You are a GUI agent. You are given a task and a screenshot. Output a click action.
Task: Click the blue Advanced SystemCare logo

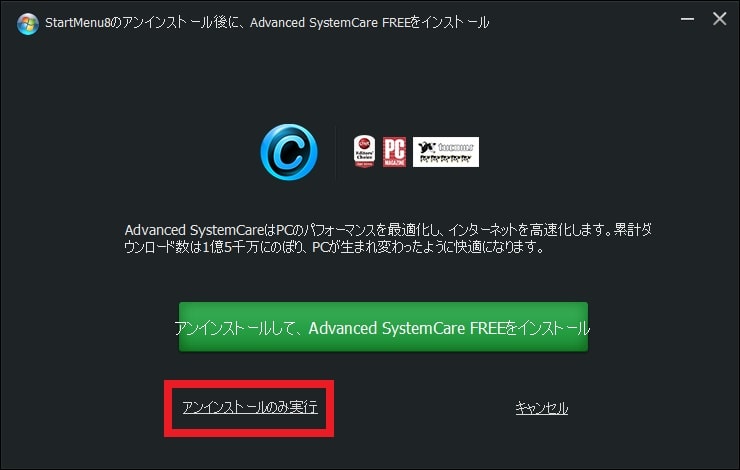point(289,152)
